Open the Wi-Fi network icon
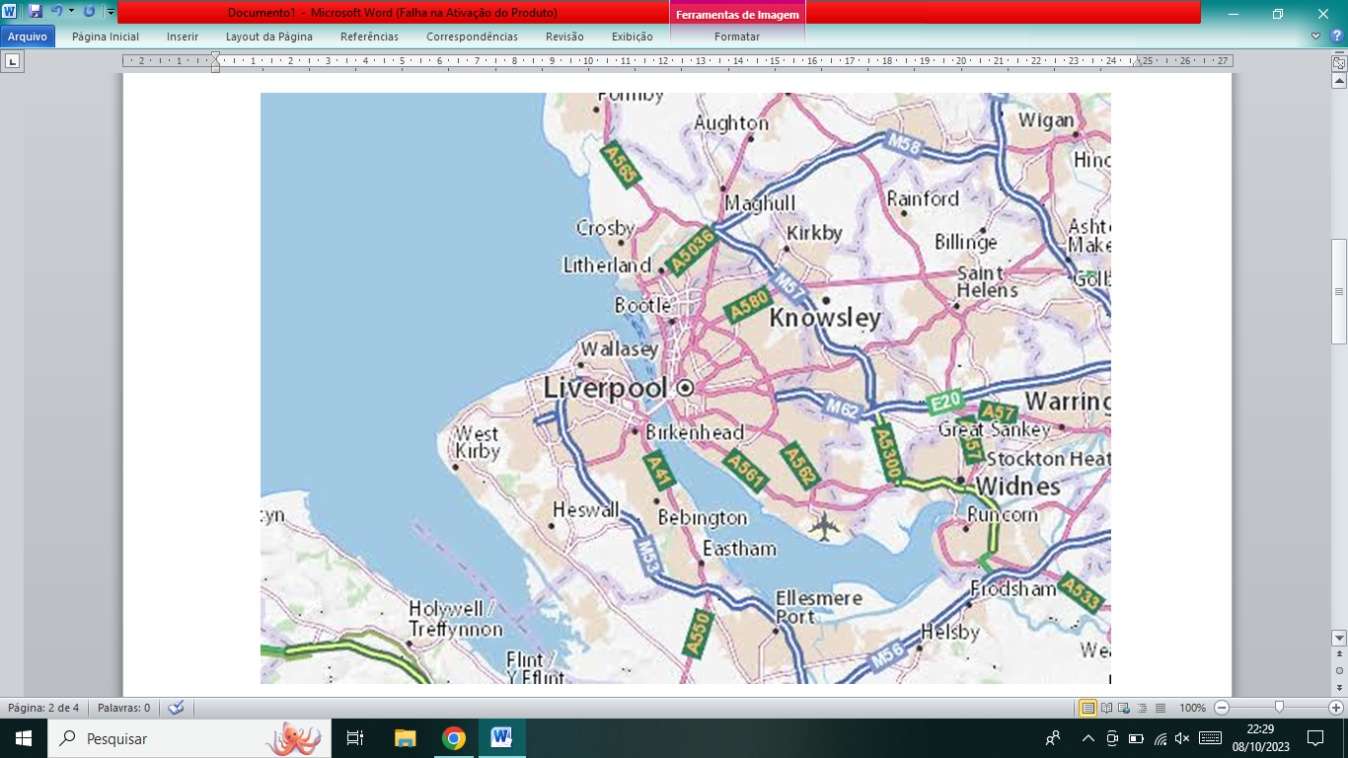The height and width of the screenshot is (758, 1348). (x=1160, y=739)
